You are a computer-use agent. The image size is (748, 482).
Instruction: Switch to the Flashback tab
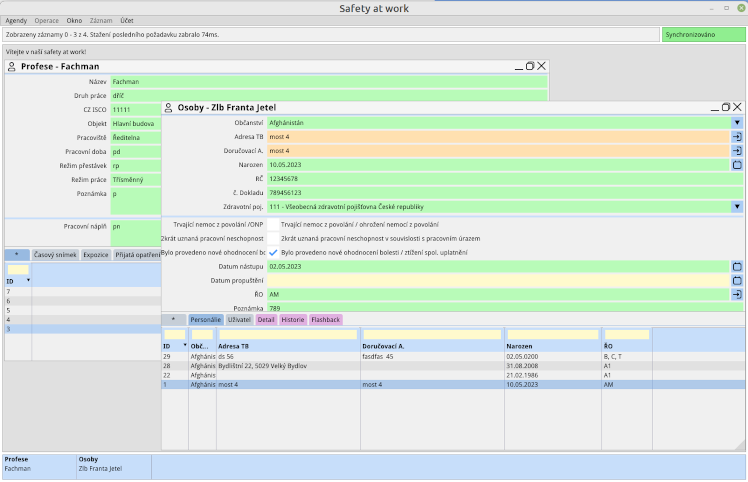[x=326, y=320]
